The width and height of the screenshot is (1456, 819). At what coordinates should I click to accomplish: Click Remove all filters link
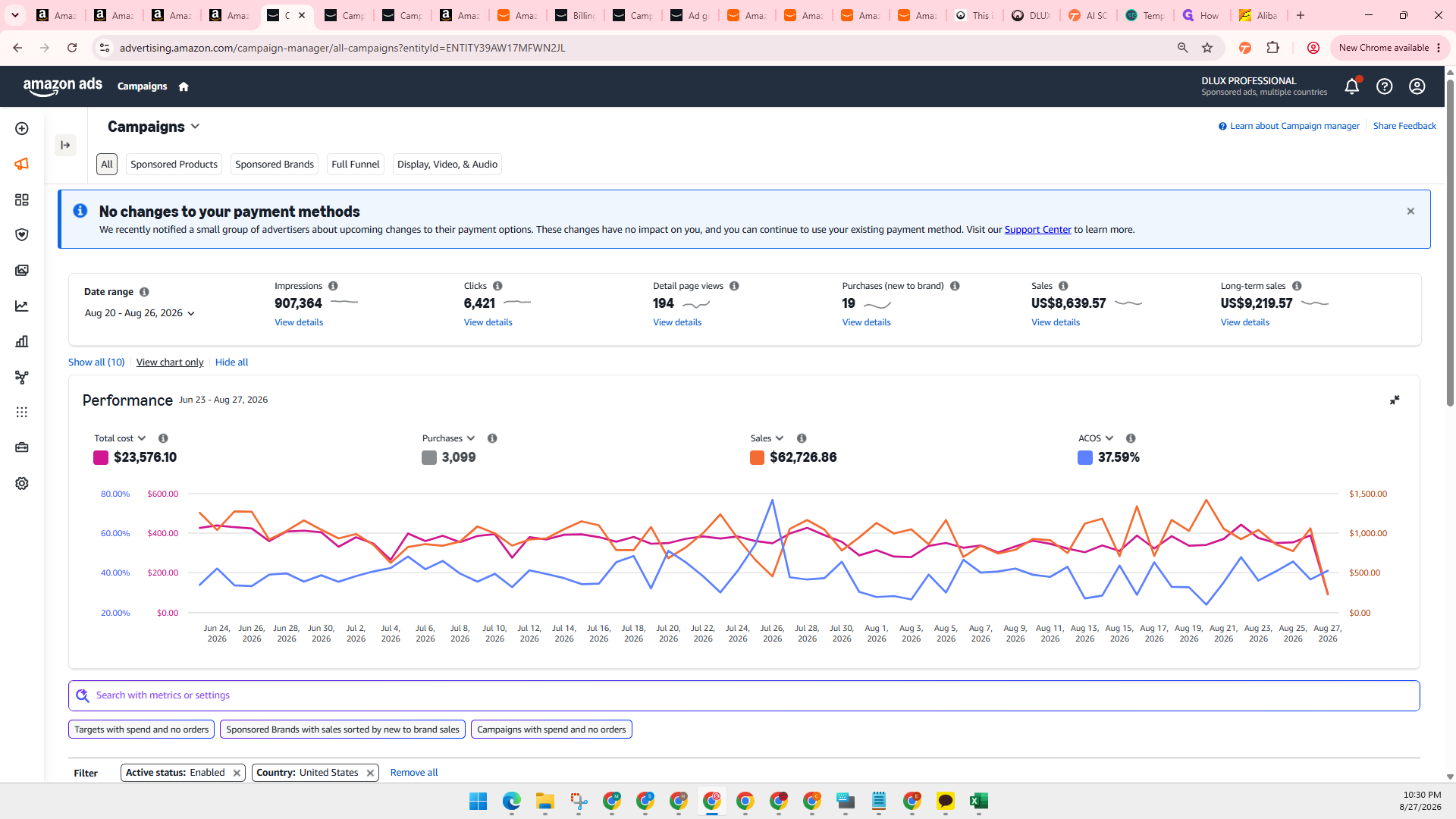414,773
